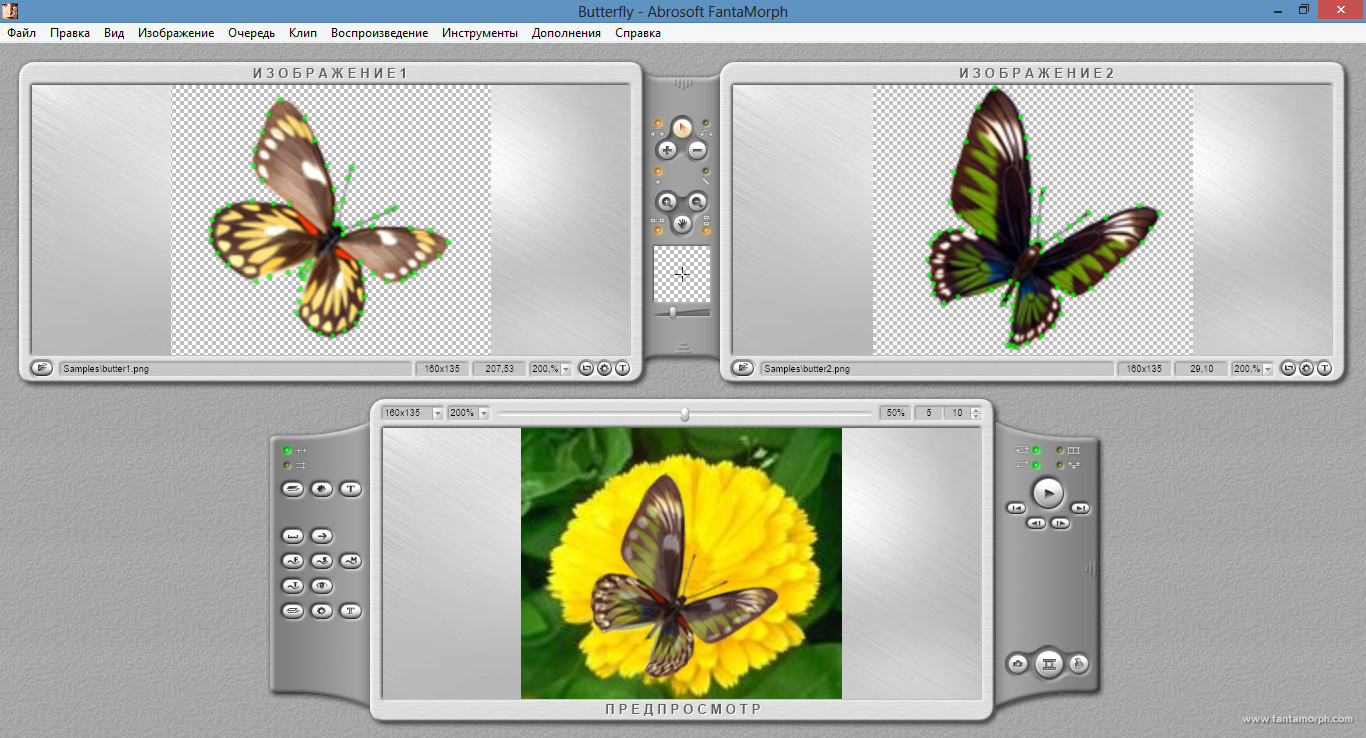Open the Файл menu

pos(21,33)
